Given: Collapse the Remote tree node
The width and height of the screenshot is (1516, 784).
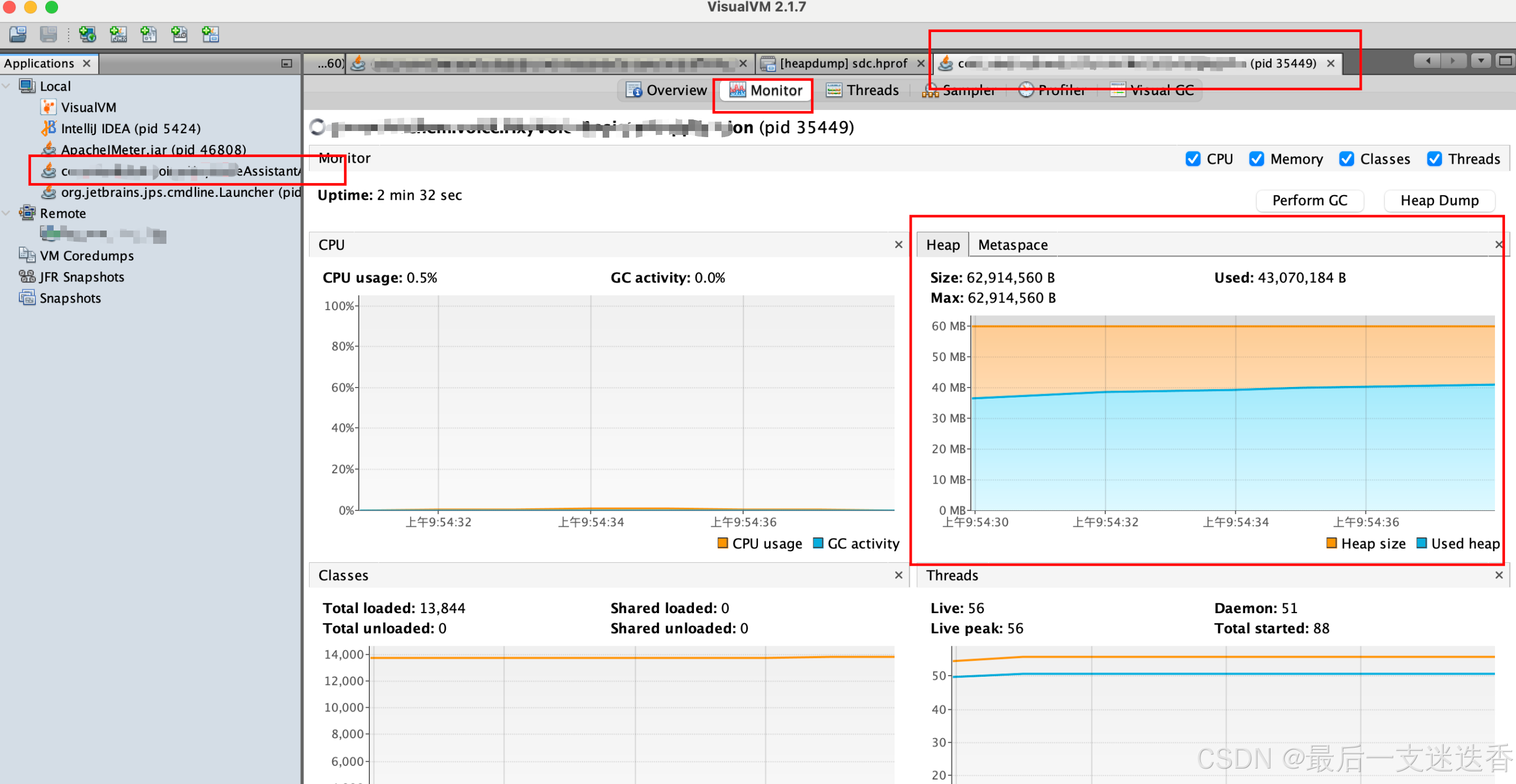Looking at the screenshot, I should click(7, 213).
